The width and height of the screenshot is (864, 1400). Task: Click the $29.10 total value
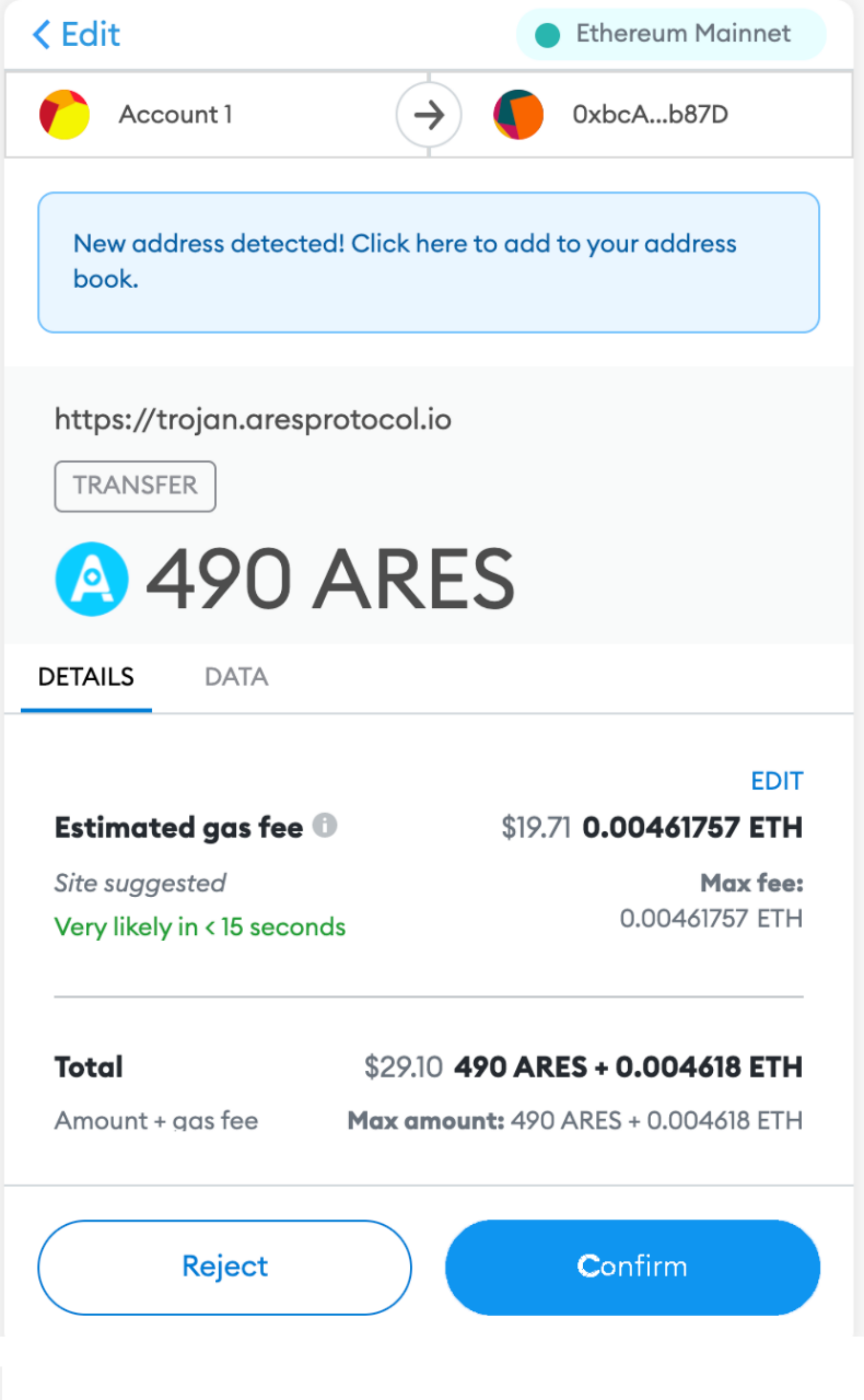tap(403, 1067)
